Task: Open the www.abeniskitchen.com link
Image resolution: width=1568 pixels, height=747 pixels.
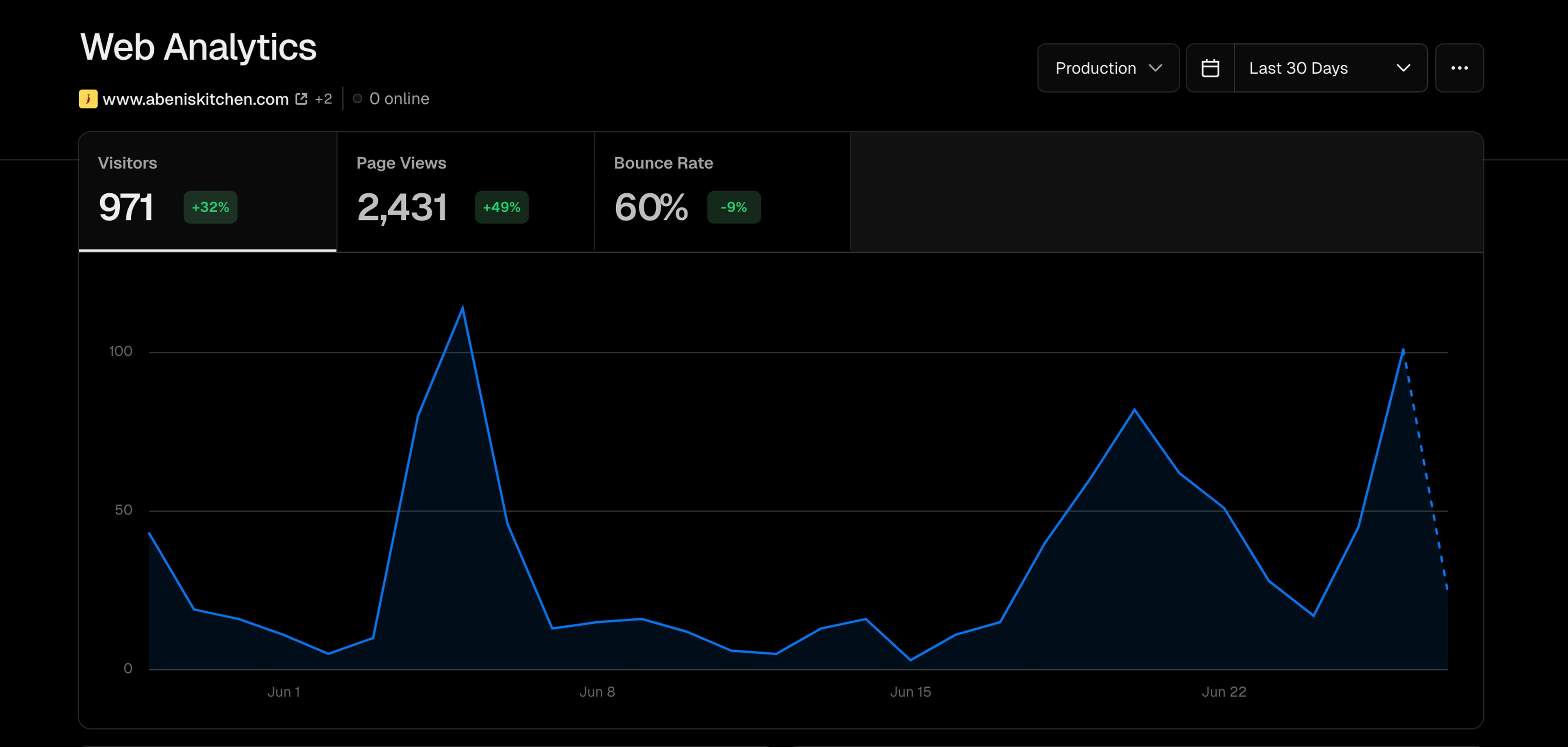Action: (195, 99)
